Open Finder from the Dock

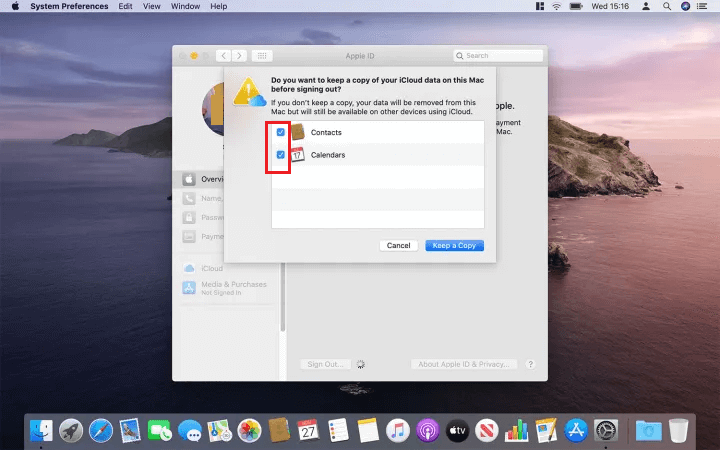point(41,431)
